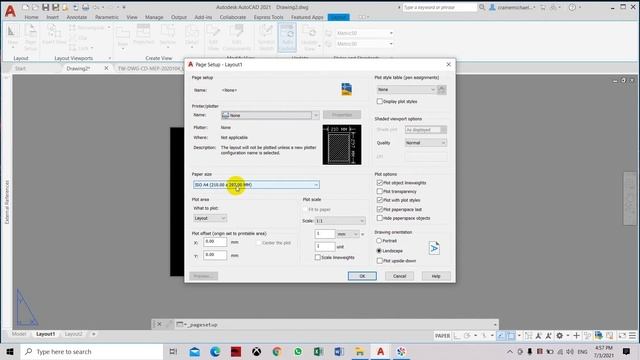This screenshot has height=360, width=640.
Task: Expand the command line history arrow
Action: pos(495,324)
